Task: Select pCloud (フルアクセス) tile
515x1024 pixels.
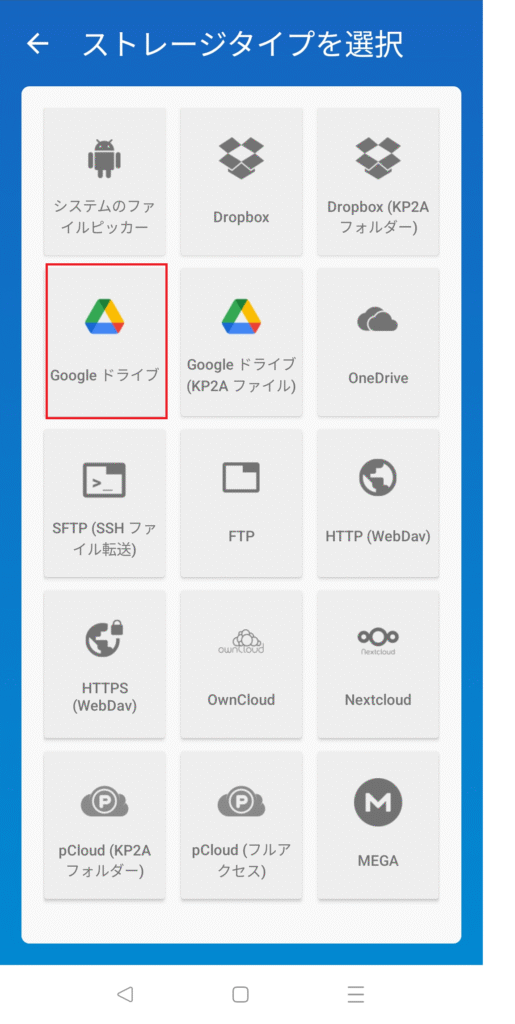Action: 241,825
